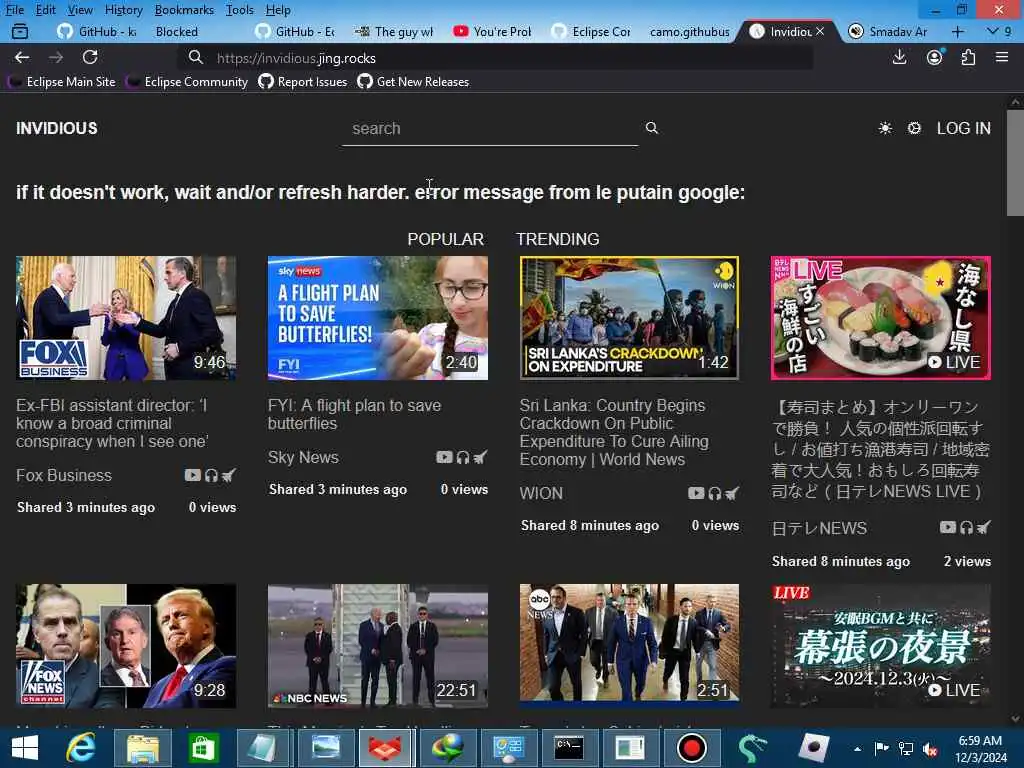Focus the Invidious search field
Viewport: 1024px width, 768px height.
pos(490,129)
